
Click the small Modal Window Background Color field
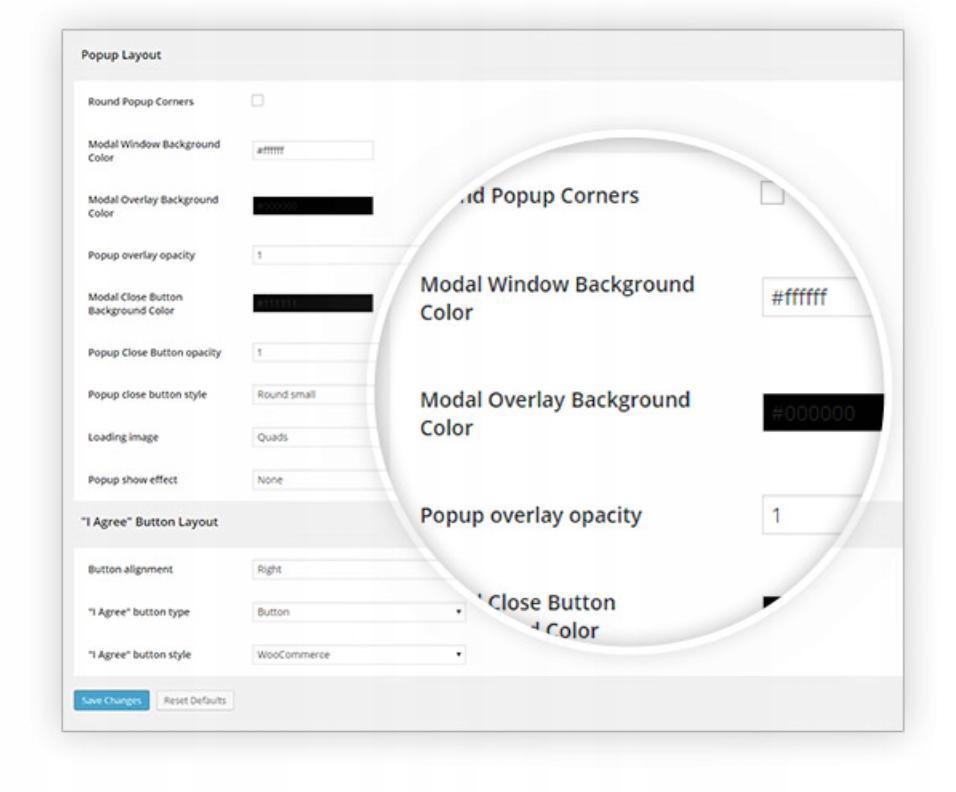tap(312, 151)
